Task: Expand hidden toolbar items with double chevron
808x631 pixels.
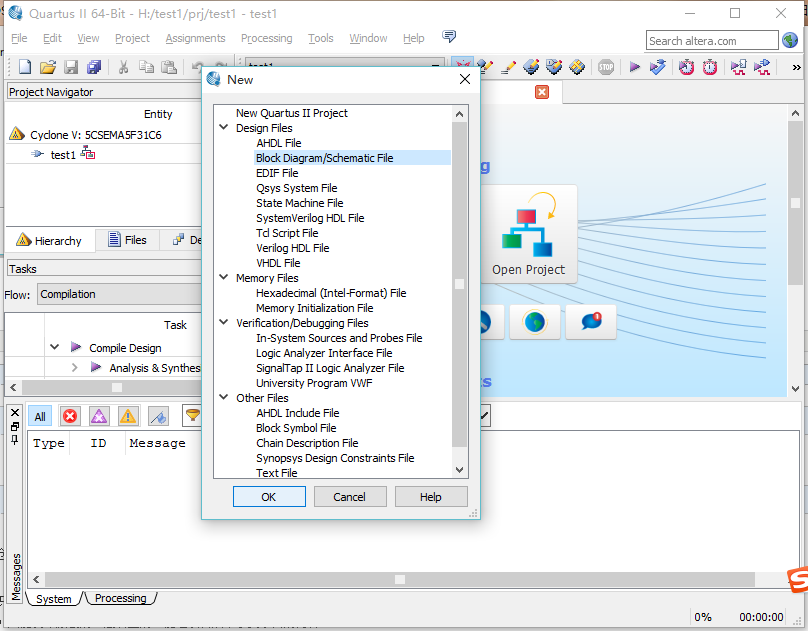Action: point(796,67)
